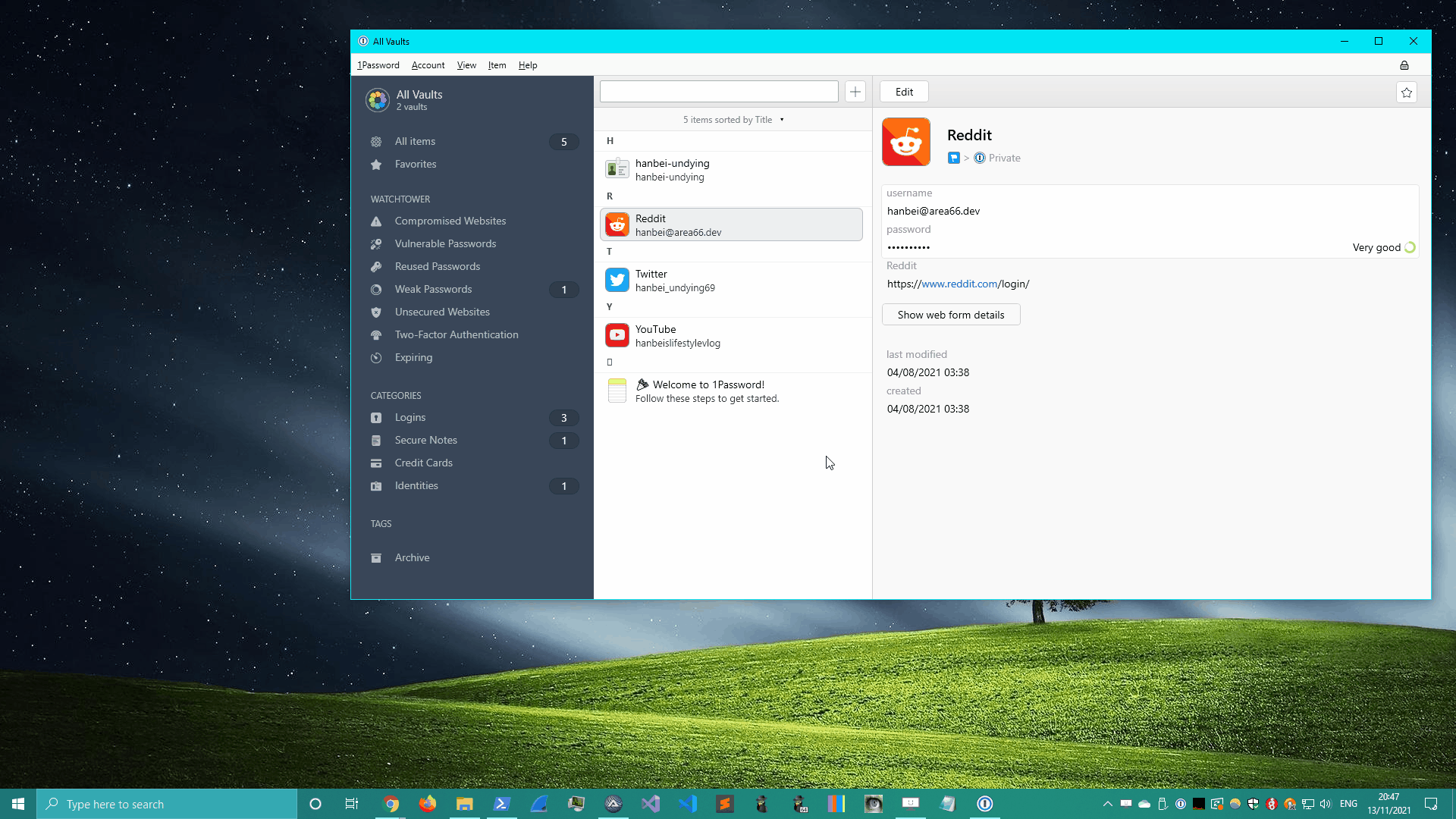The width and height of the screenshot is (1456, 819).
Task: Select the Welcome to 1Password note
Action: pyautogui.click(x=731, y=391)
